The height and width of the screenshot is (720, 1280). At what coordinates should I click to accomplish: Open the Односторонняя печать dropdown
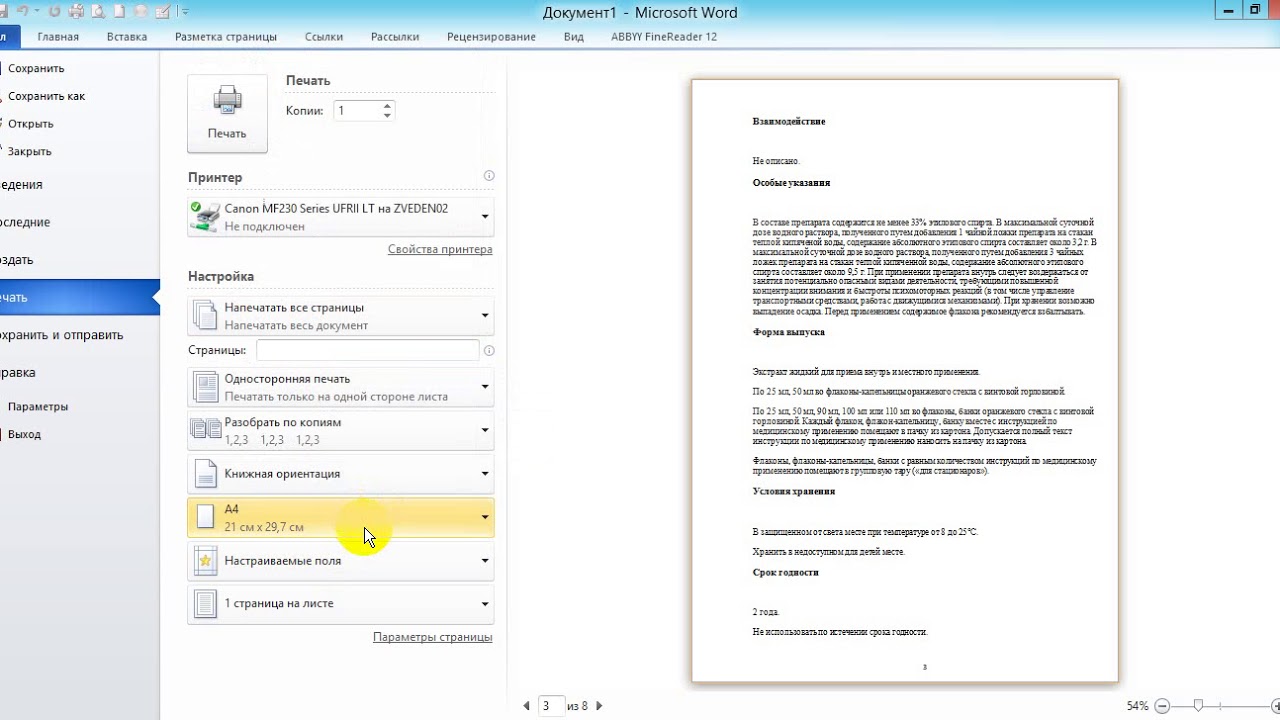point(341,387)
